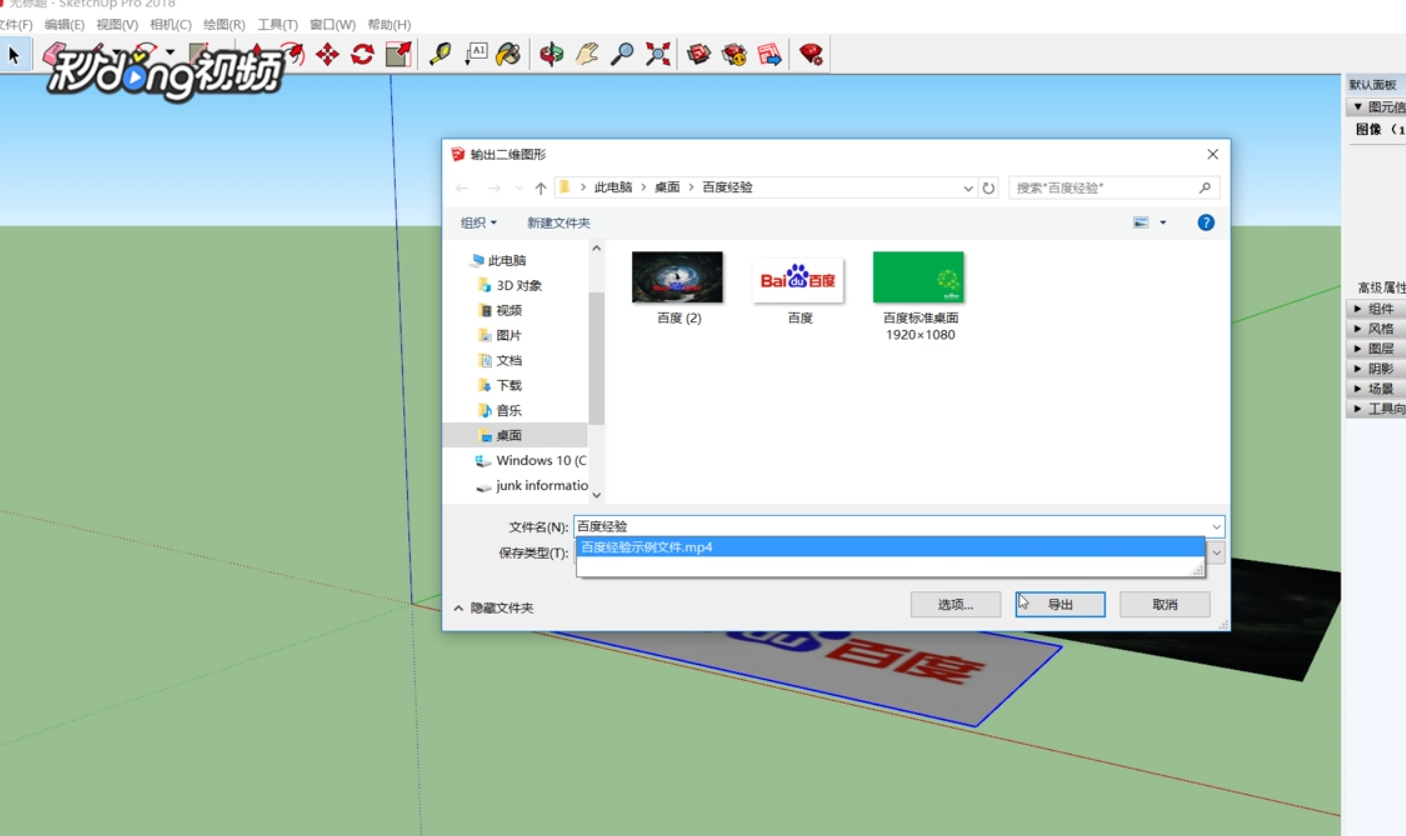Click 桌面 in the breadcrumb path

(x=667, y=187)
